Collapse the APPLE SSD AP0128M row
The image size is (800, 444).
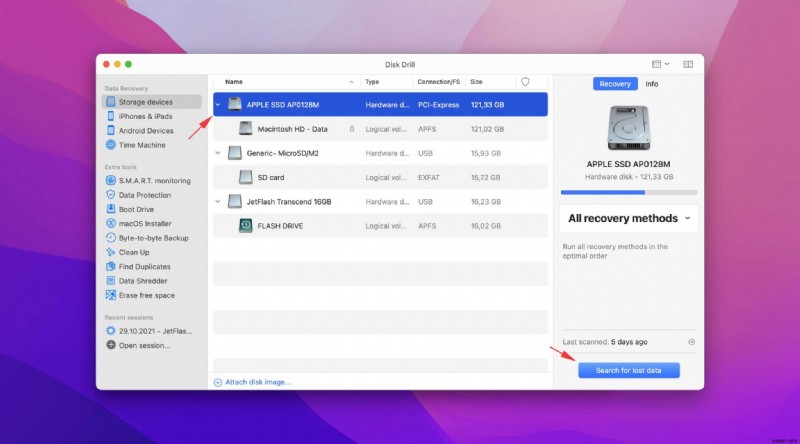[x=218, y=105]
